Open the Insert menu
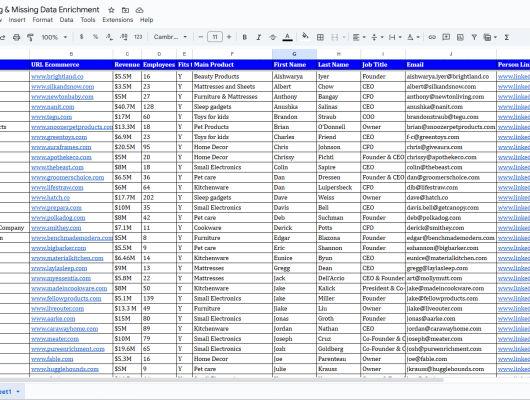This screenshot has width=530, height=400. coord(17,20)
